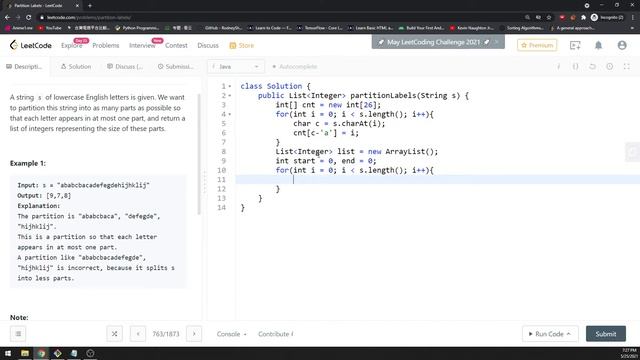
Task: Open the problem list hamburger button
Action: (x=18, y=334)
